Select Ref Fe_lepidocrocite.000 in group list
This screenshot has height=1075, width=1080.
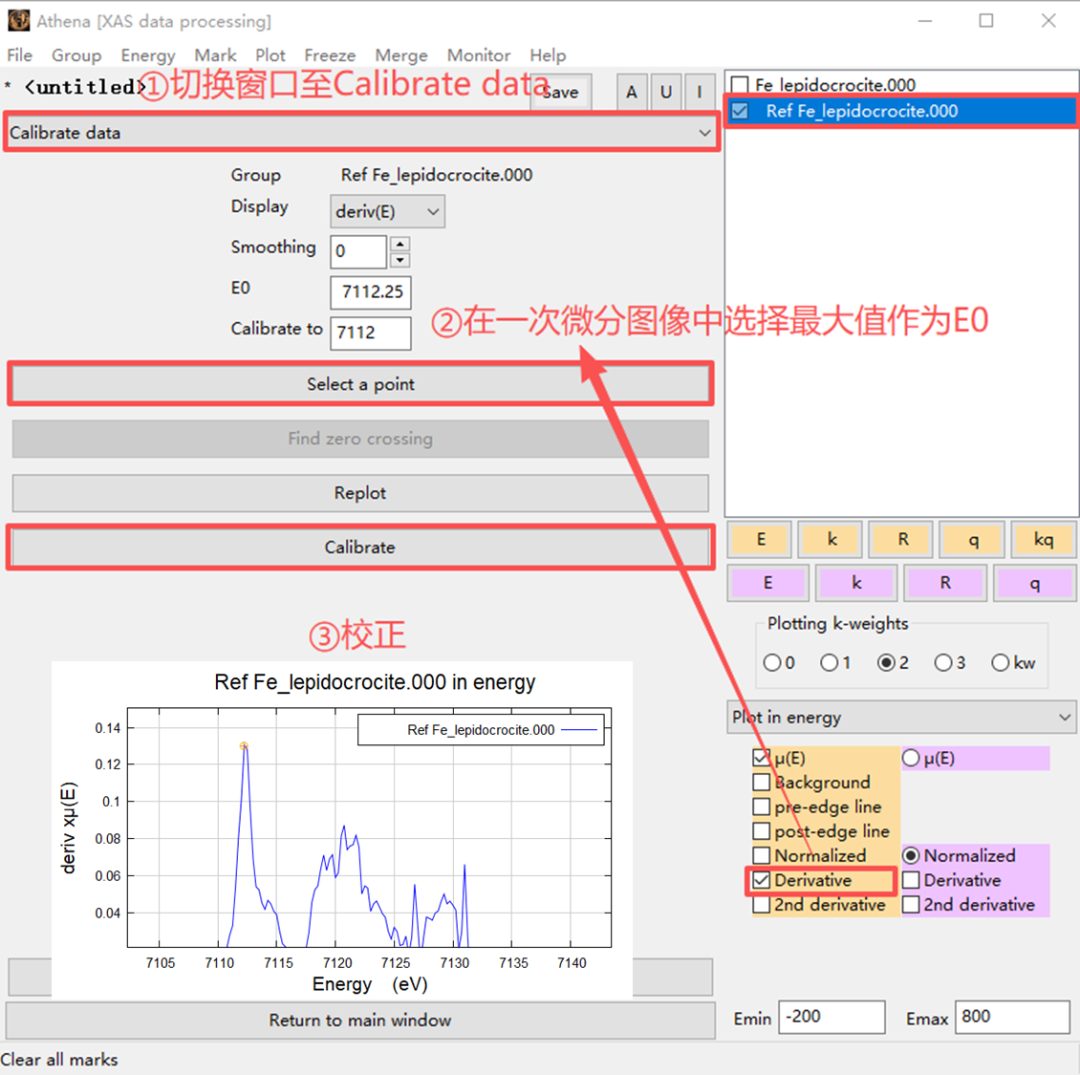(x=862, y=111)
